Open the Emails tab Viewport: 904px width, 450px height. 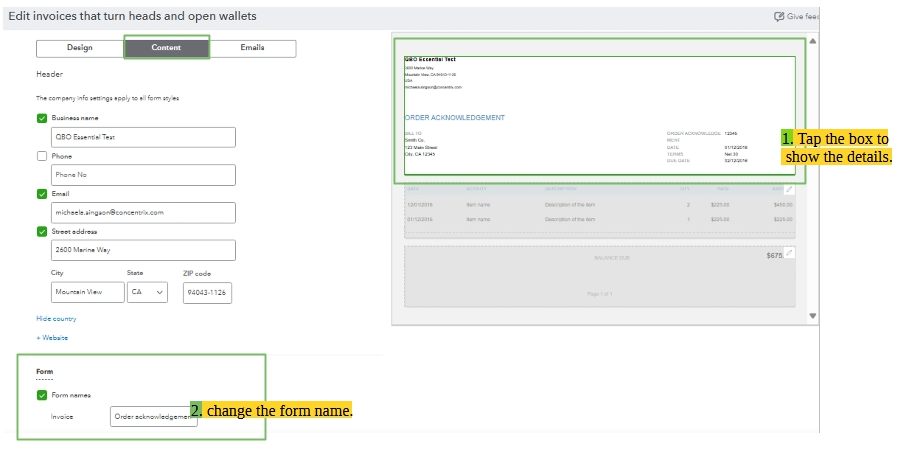coord(253,48)
